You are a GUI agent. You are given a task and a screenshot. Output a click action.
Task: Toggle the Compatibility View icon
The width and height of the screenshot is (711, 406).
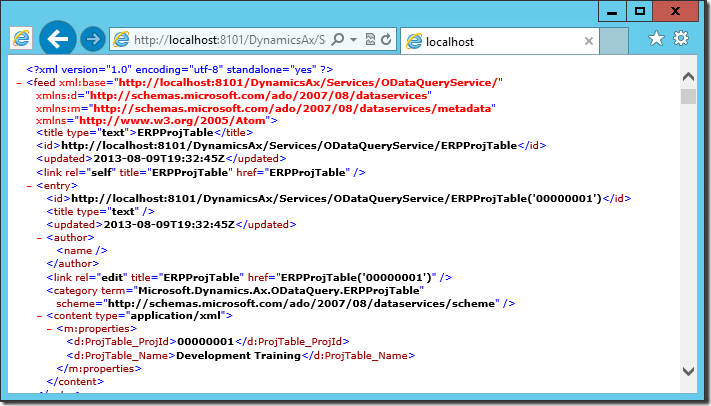tap(370, 39)
